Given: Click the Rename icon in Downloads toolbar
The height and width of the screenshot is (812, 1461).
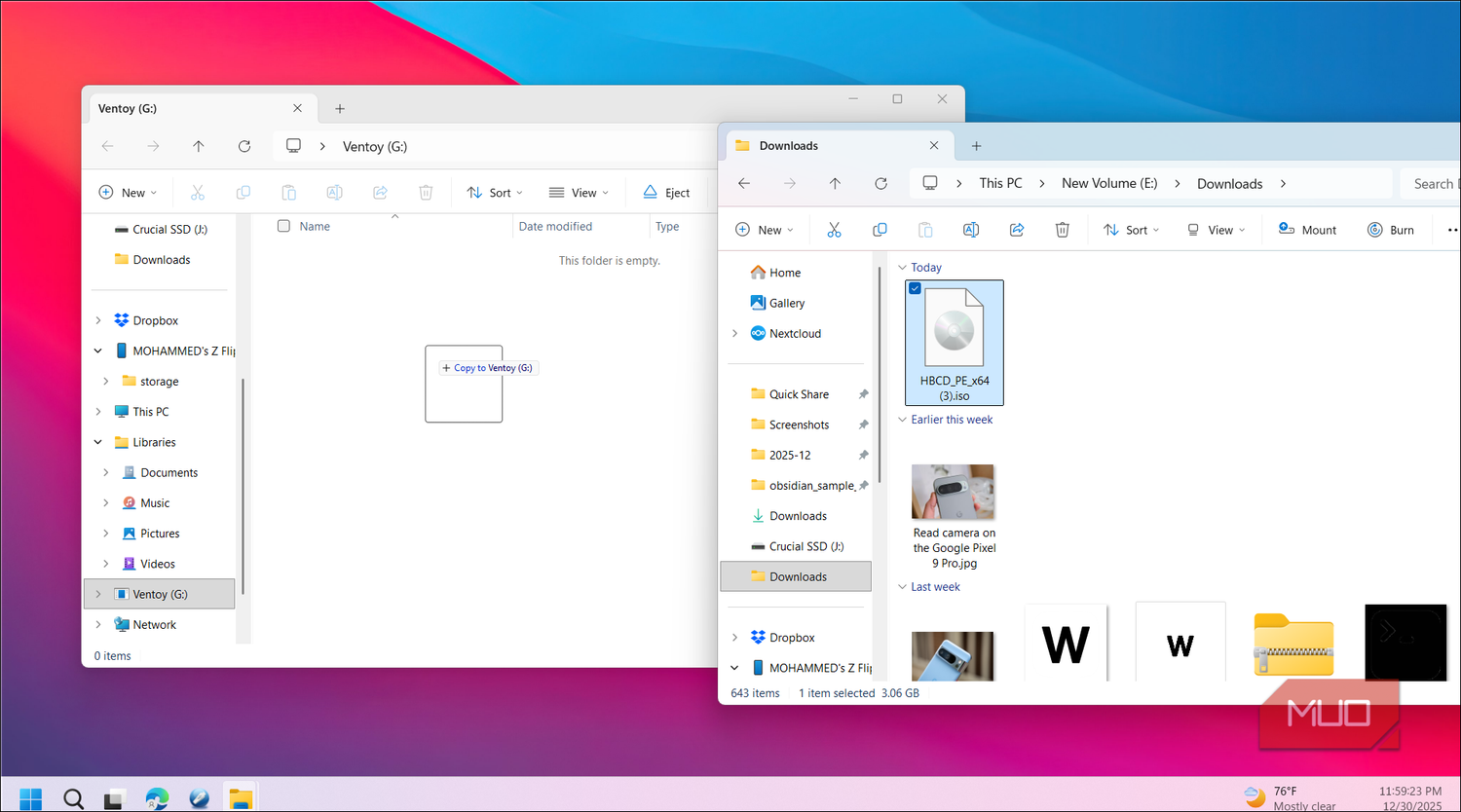Looking at the screenshot, I should pyautogui.click(x=971, y=230).
